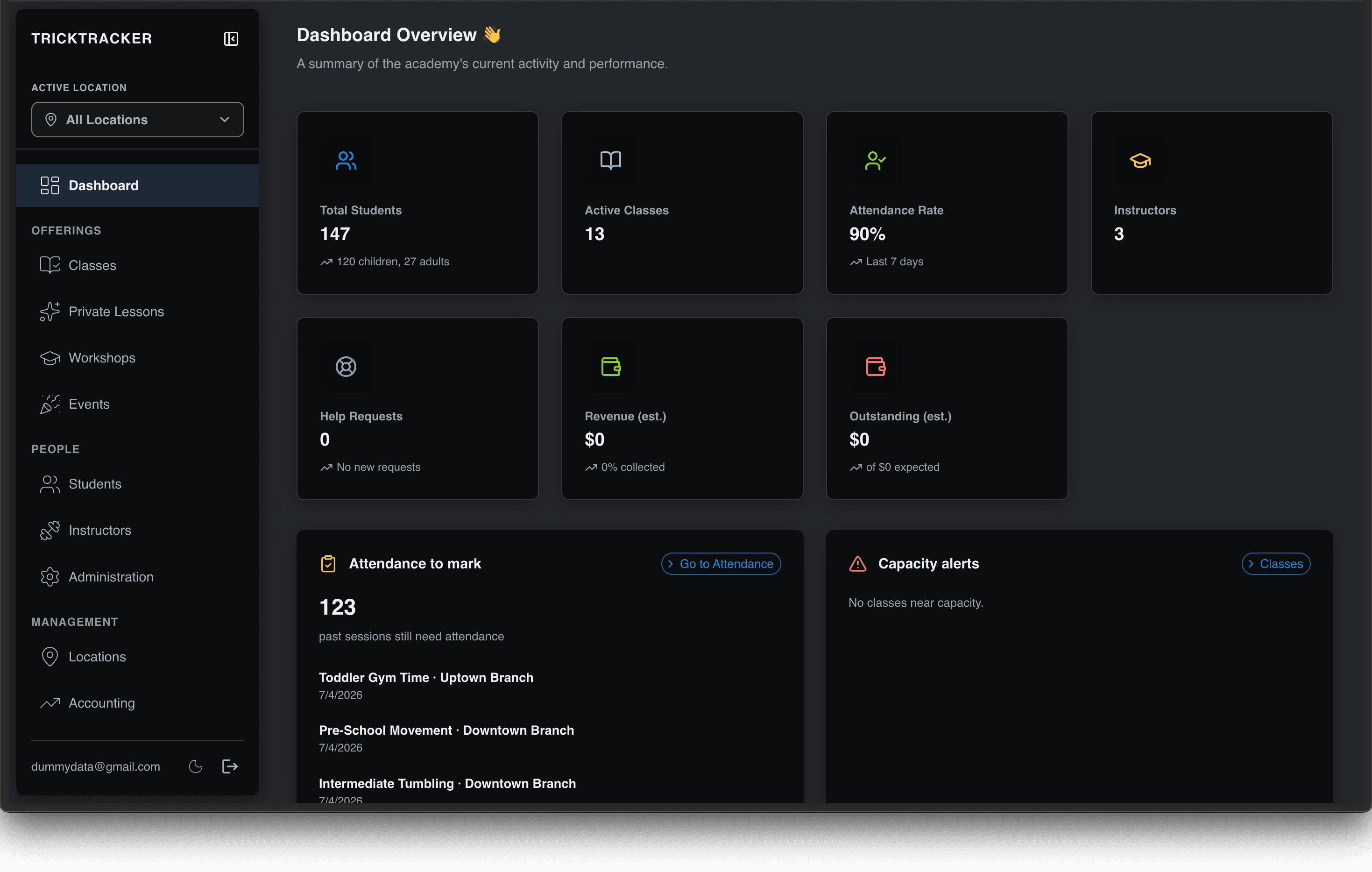Click the Locations map pin icon
The width and height of the screenshot is (1372, 872).
(50, 657)
